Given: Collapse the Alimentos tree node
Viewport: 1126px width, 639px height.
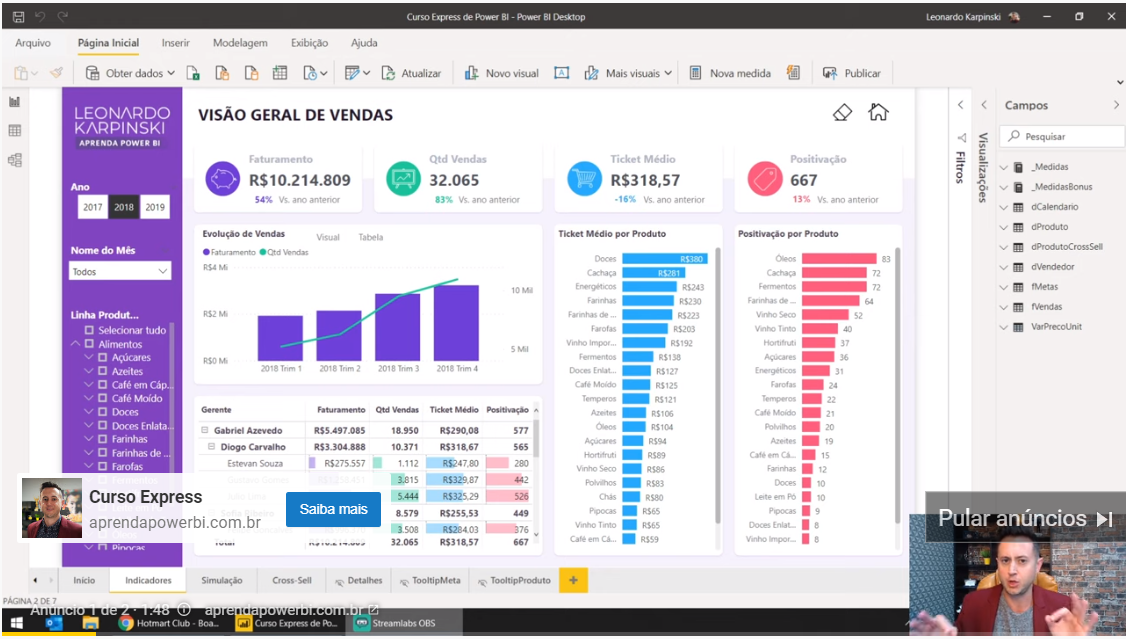Looking at the screenshot, I should click(x=75, y=344).
